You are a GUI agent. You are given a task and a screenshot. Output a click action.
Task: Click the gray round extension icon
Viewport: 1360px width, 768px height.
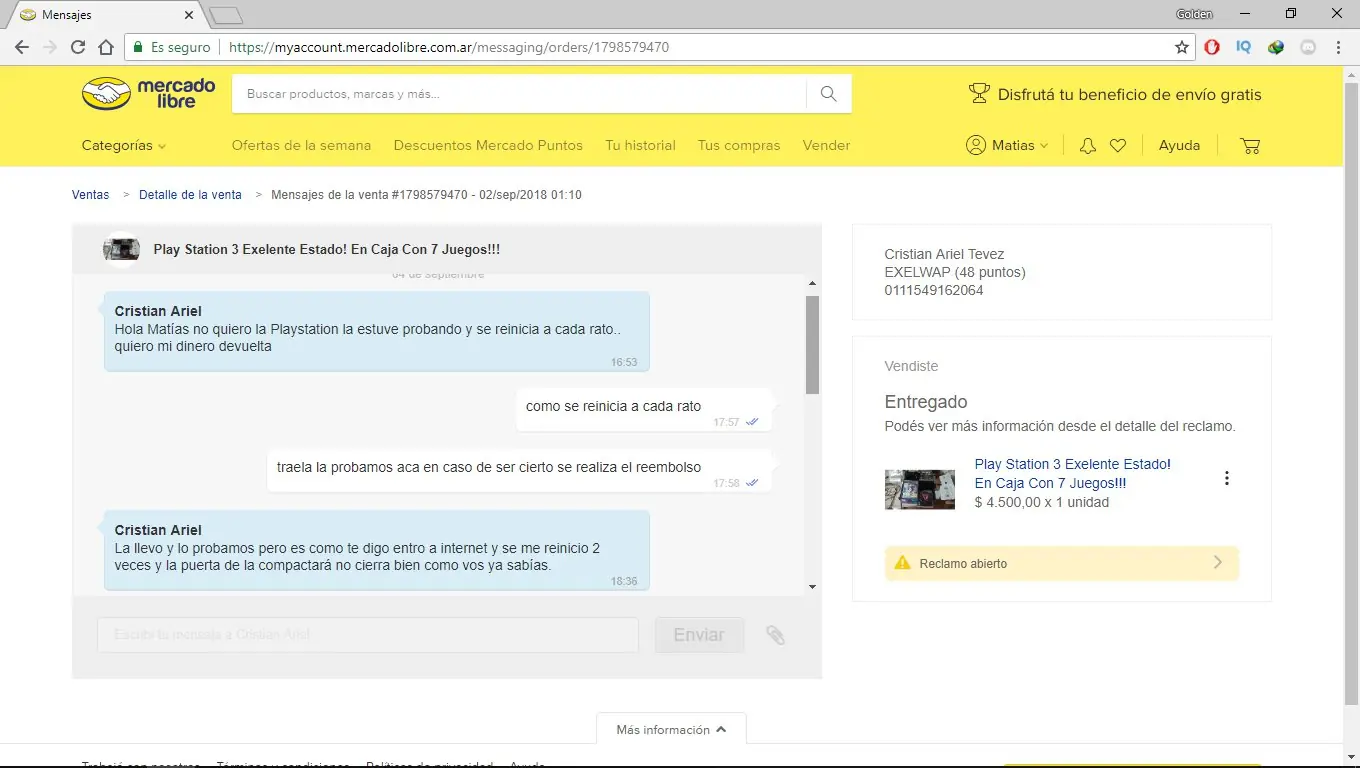click(1307, 47)
